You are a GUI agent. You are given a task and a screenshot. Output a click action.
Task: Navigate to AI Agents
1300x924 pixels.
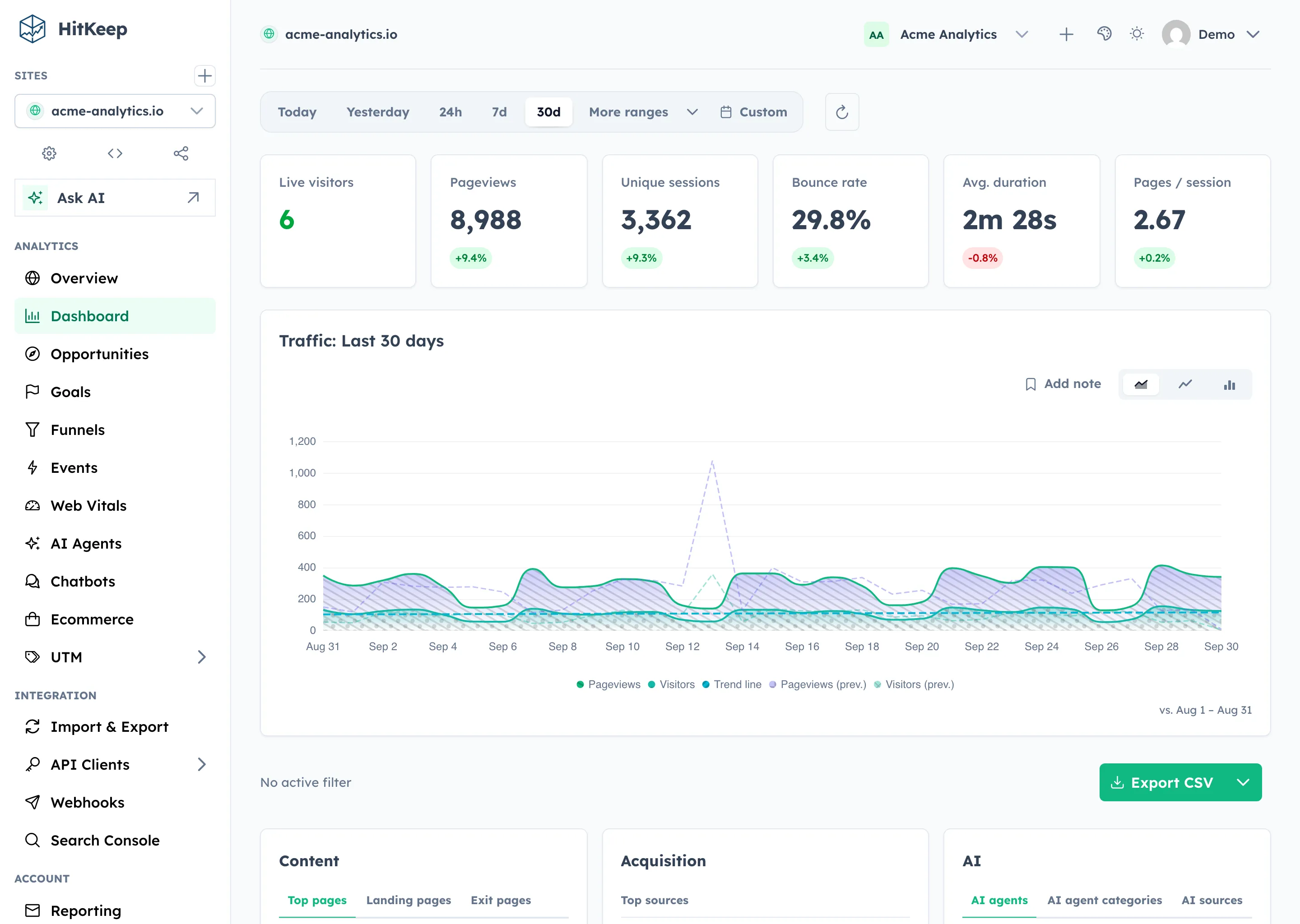click(x=115, y=543)
